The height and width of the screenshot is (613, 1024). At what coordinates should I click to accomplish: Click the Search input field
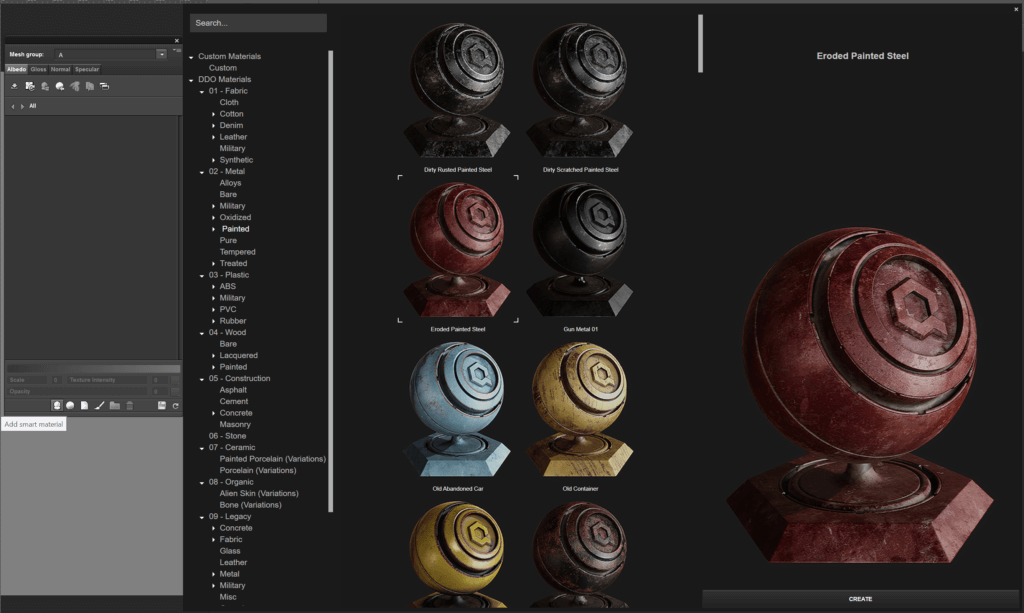(x=258, y=23)
